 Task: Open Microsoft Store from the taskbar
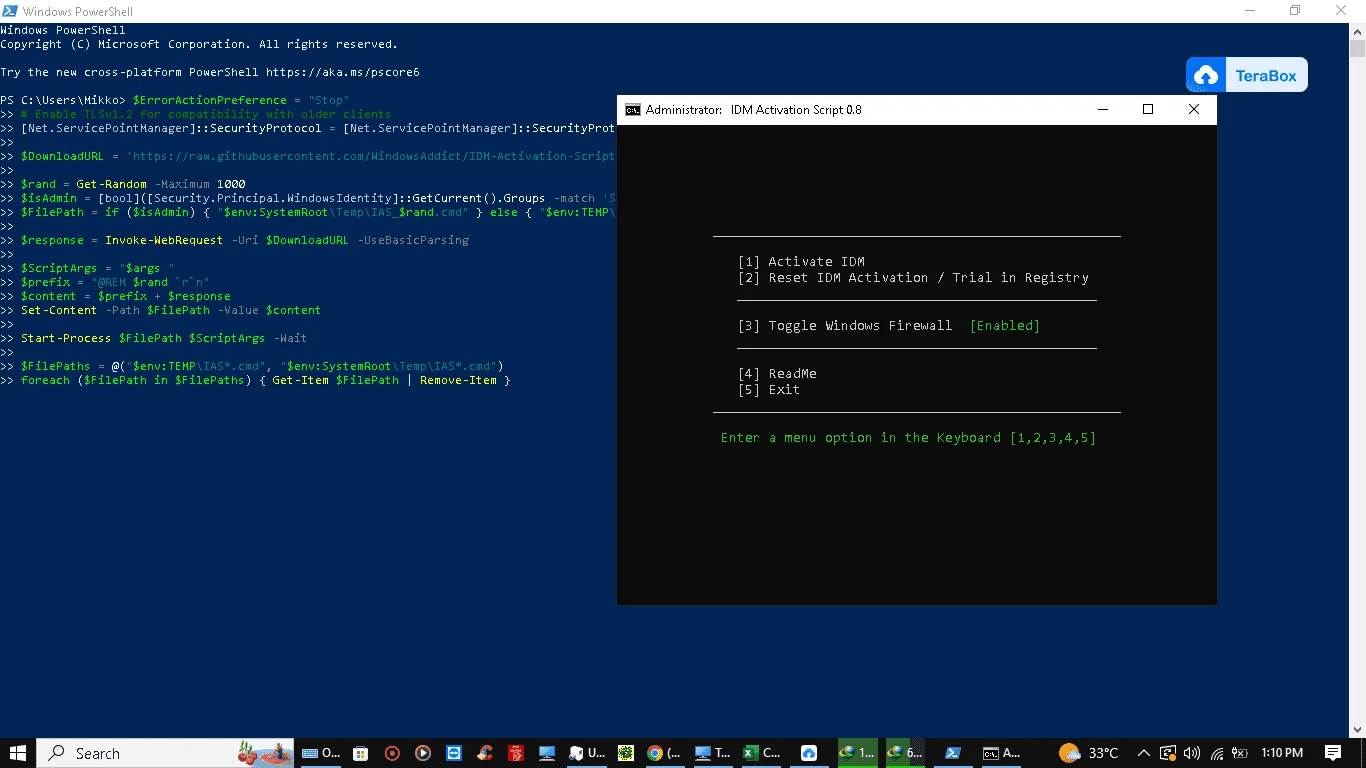point(361,753)
